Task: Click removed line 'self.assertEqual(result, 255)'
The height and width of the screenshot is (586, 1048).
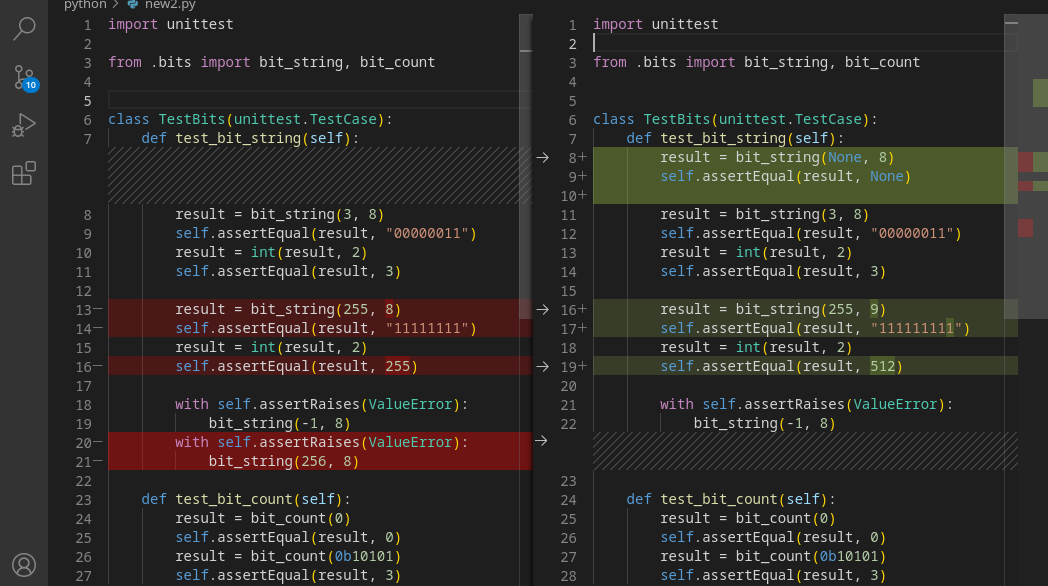Action: (x=296, y=366)
